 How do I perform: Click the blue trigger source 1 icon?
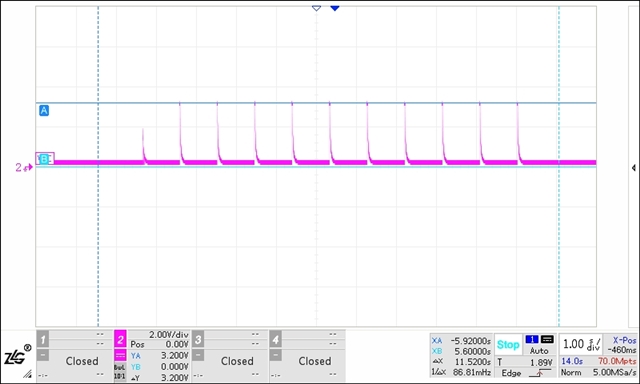532,340
